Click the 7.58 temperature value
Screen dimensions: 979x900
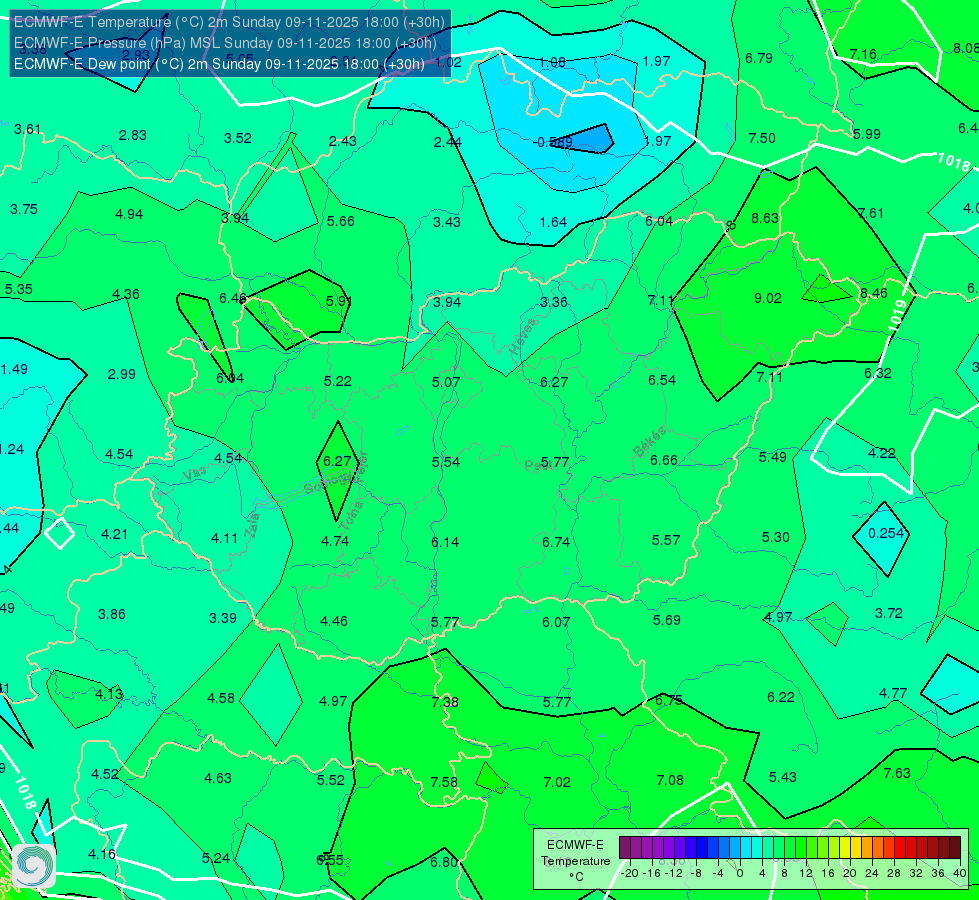click(x=444, y=782)
